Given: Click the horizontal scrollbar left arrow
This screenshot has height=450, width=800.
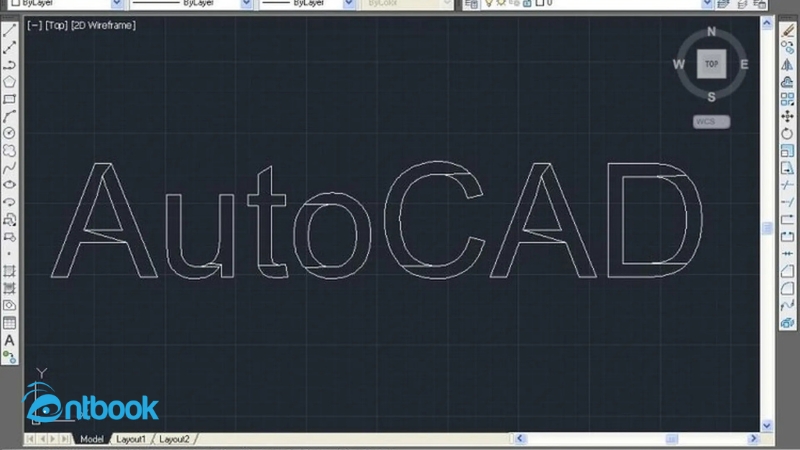Looking at the screenshot, I should pyautogui.click(x=519, y=438).
